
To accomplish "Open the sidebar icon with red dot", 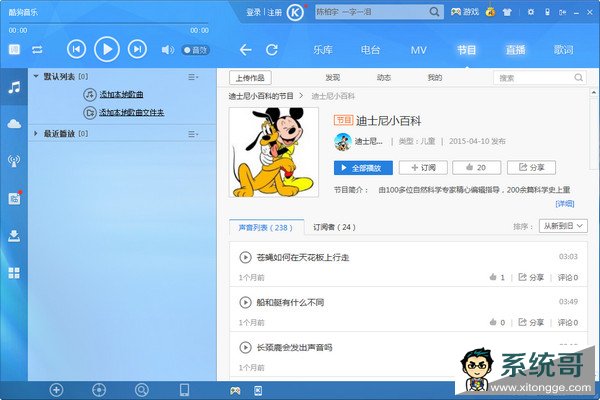I will click(x=15, y=198).
